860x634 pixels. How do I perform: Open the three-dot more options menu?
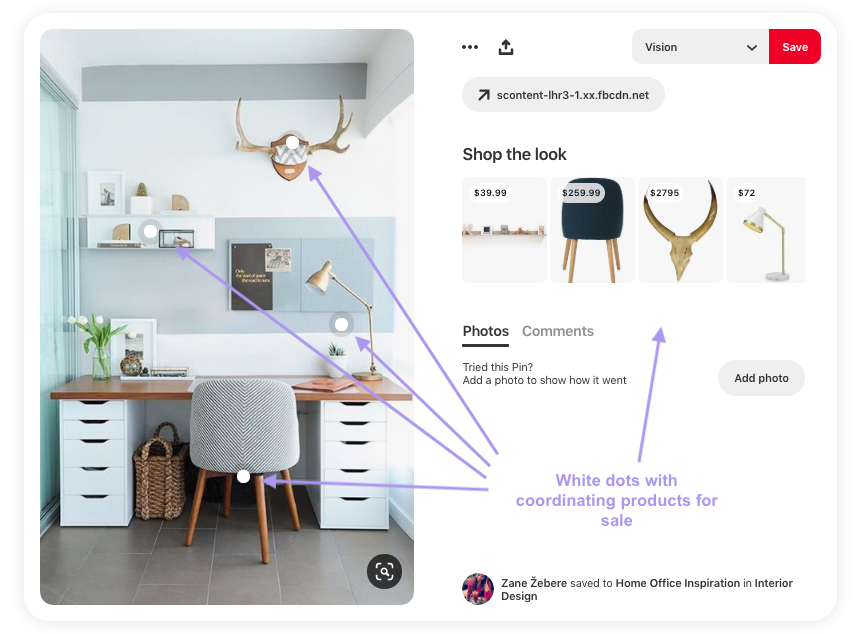coord(469,47)
